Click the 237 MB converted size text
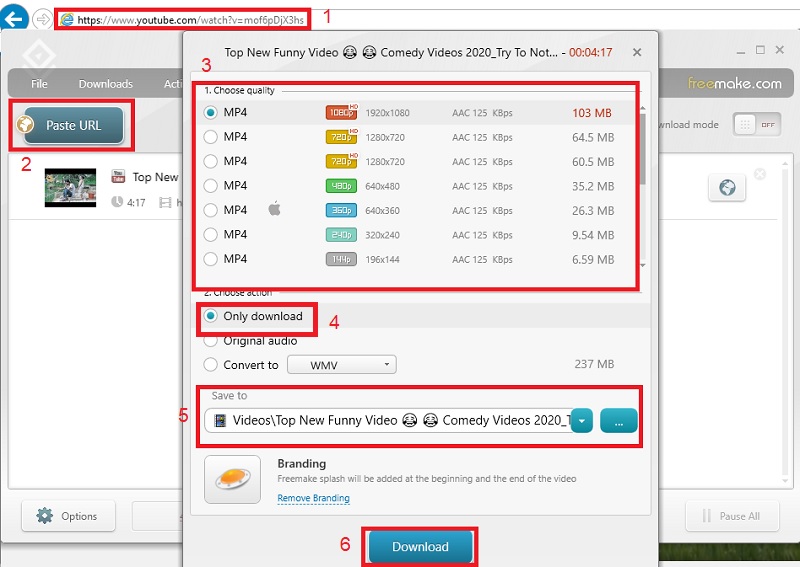The width and height of the screenshot is (800, 567). point(594,364)
